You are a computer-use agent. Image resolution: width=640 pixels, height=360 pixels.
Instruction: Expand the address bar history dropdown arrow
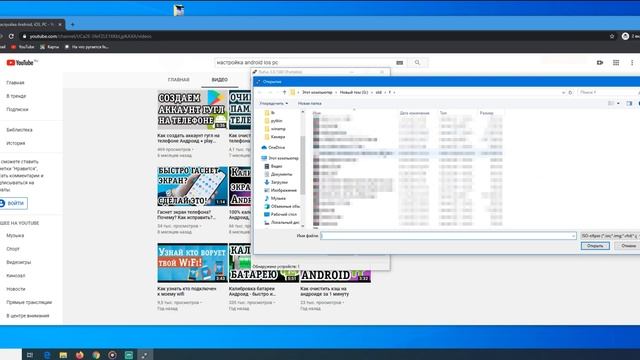coord(564,93)
